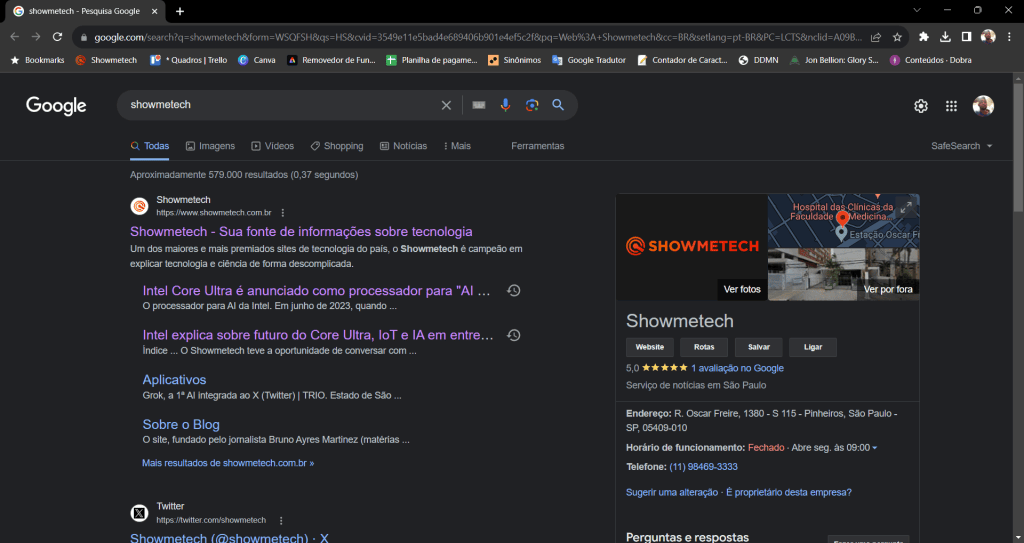Image resolution: width=1024 pixels, height=543 pixels.
Task: Open the SafeSearch dropdown
Action: coord(961,146)
